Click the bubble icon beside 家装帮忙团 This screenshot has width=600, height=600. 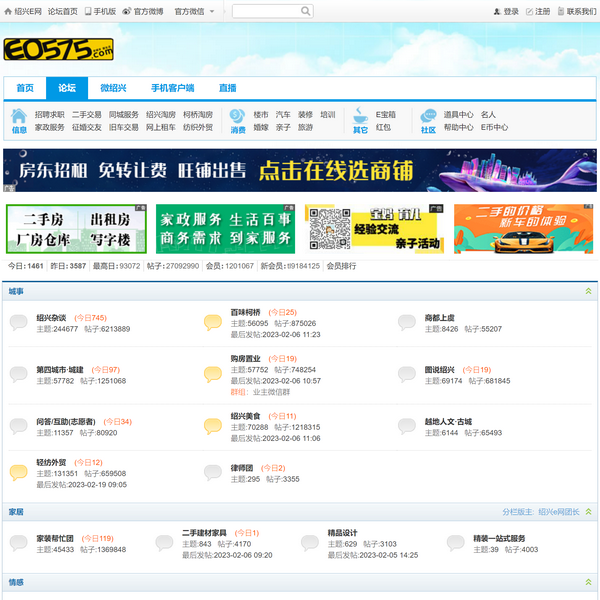point(19,543)
